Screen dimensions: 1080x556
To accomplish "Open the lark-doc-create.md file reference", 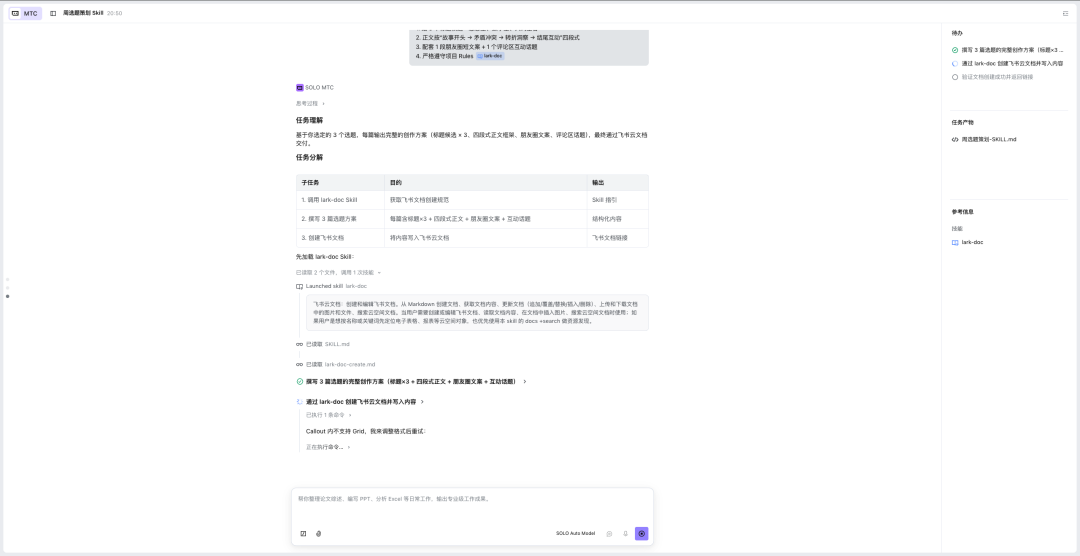I will (350, 364).
